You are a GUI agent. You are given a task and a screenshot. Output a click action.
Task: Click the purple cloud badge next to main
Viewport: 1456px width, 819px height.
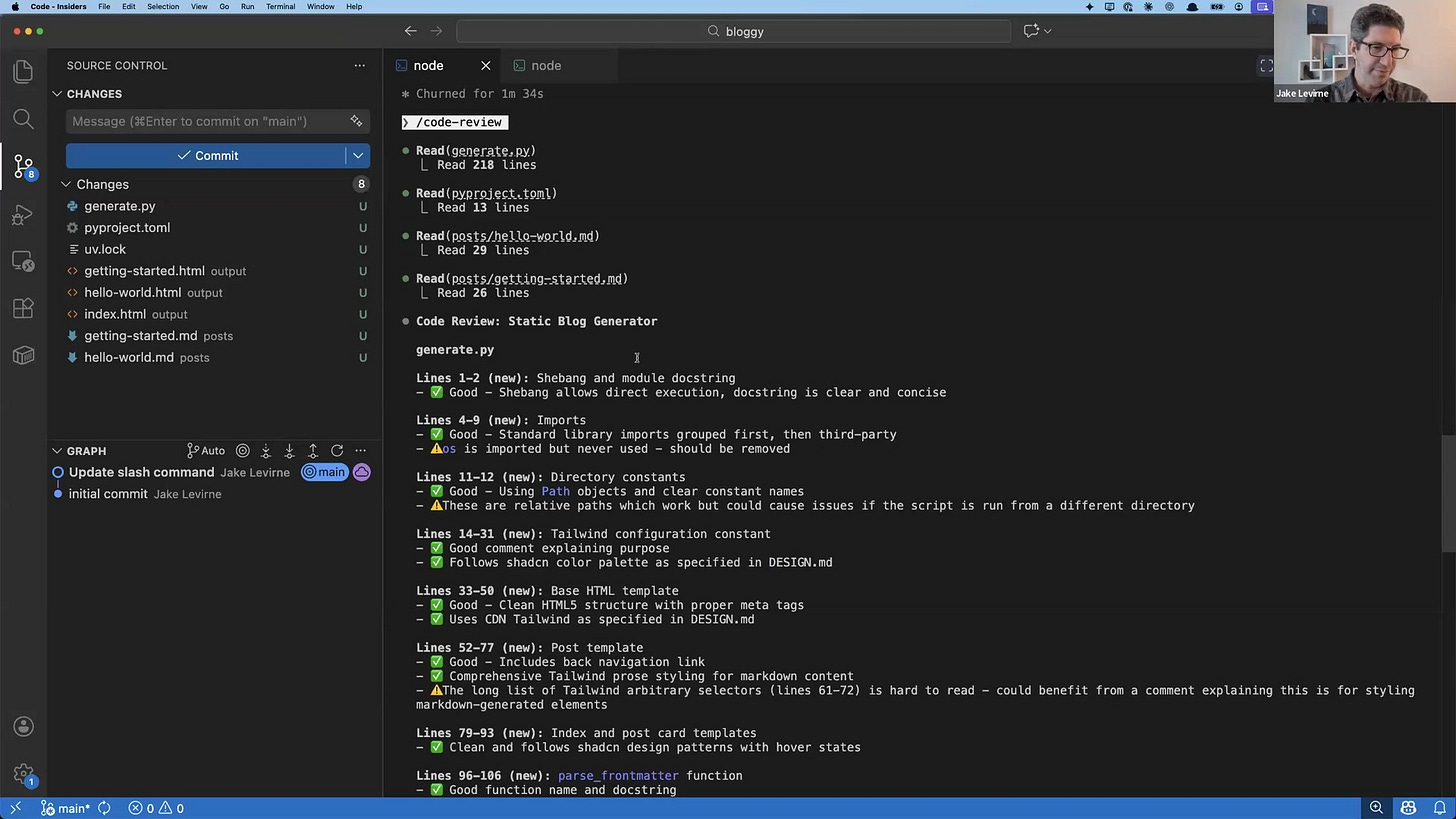[x=361, y=471]
